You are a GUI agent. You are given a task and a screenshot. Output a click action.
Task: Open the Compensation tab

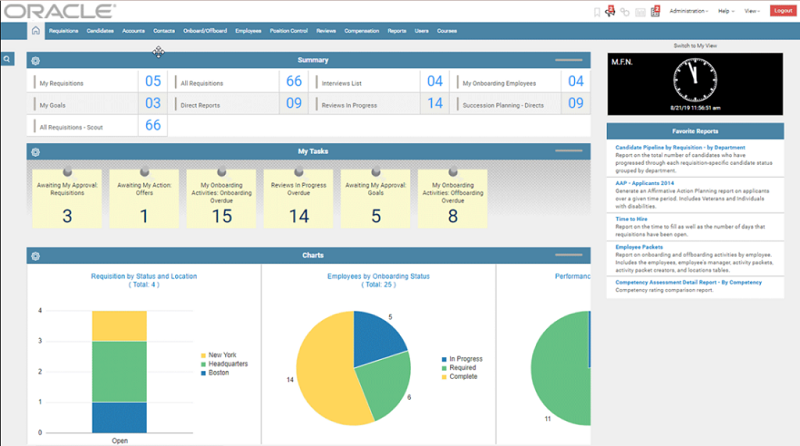(x=361, y=31)
